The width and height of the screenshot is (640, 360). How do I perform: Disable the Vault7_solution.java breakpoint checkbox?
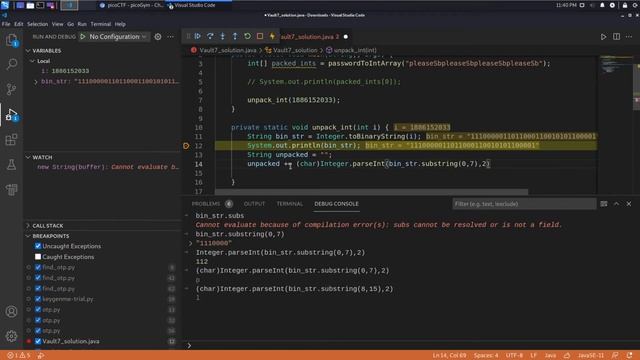coord(38,341)
